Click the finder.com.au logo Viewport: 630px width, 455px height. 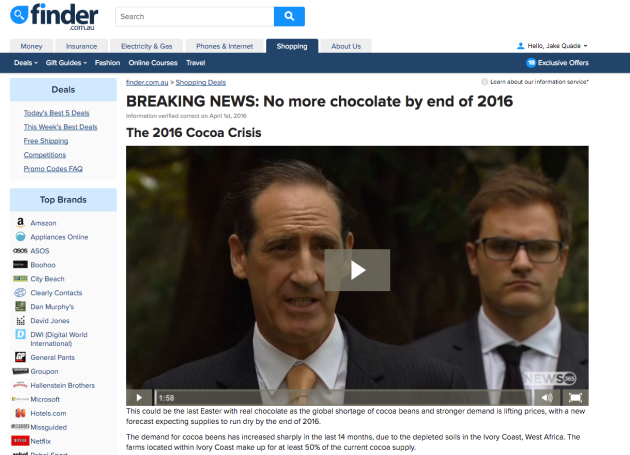(x=54, y=17)
